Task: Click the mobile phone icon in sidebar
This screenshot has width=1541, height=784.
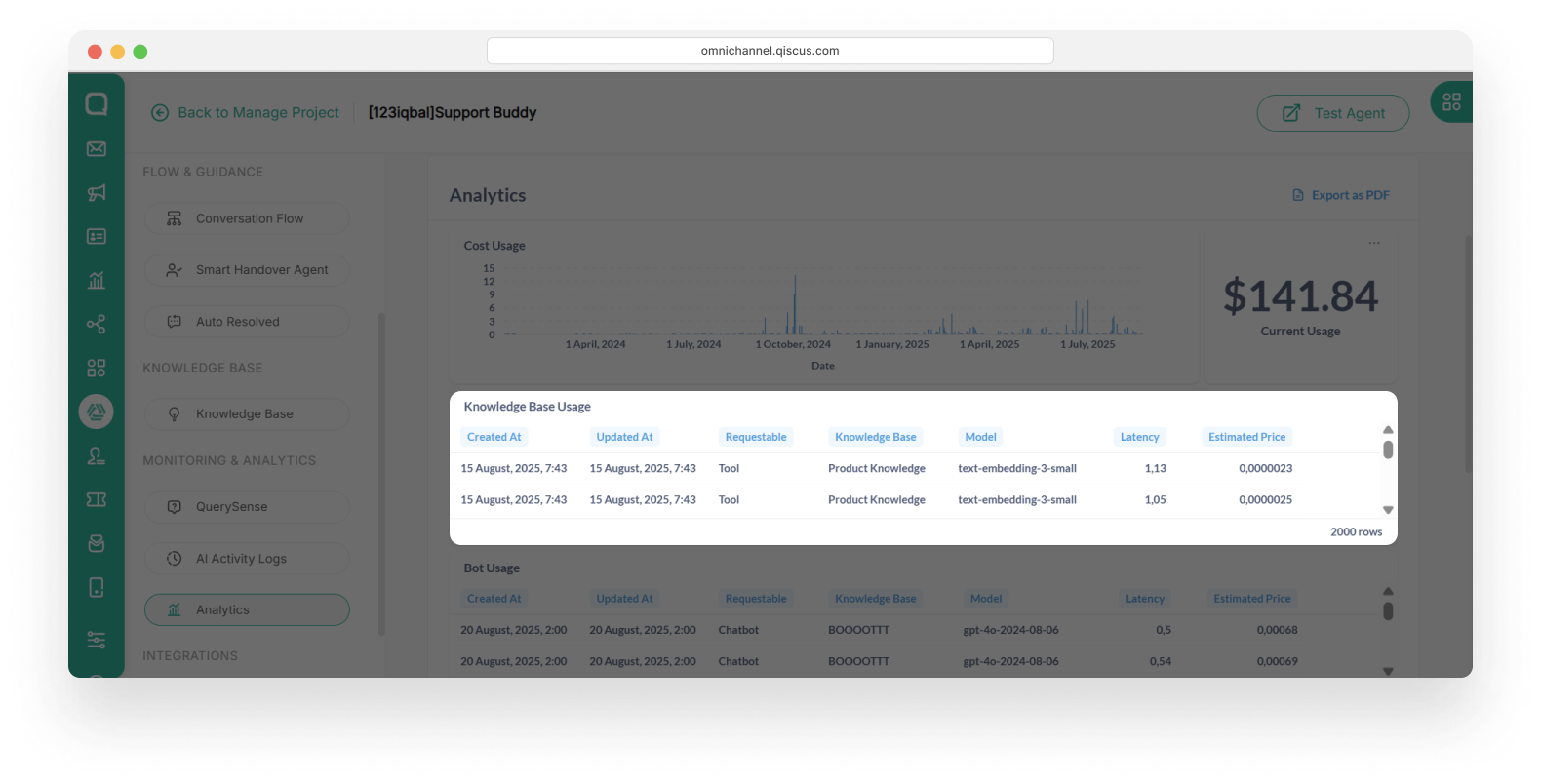Action: click(97, 587)
